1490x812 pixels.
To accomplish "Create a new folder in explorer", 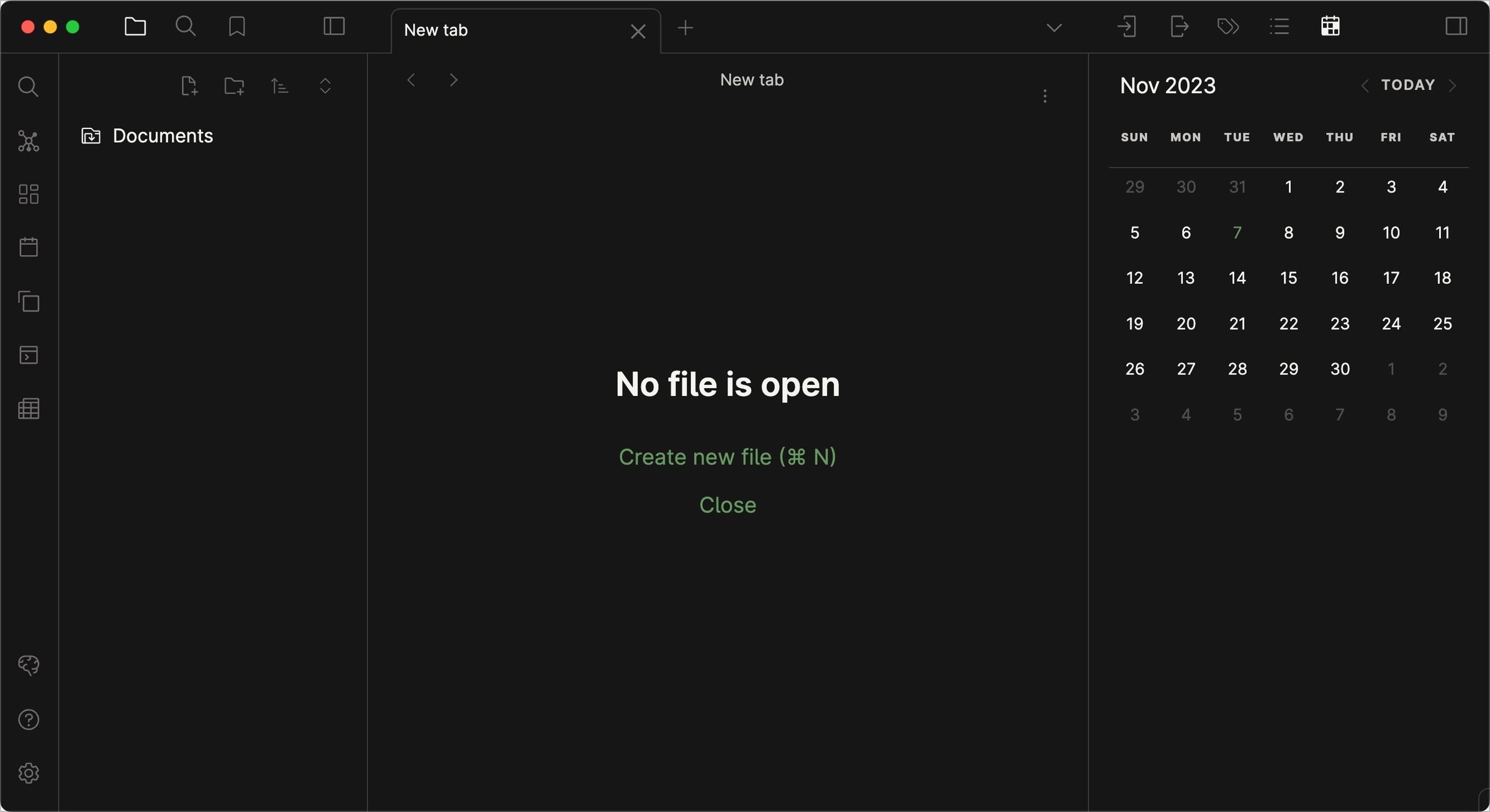I will pyautogui.click(x=234, y=86).
